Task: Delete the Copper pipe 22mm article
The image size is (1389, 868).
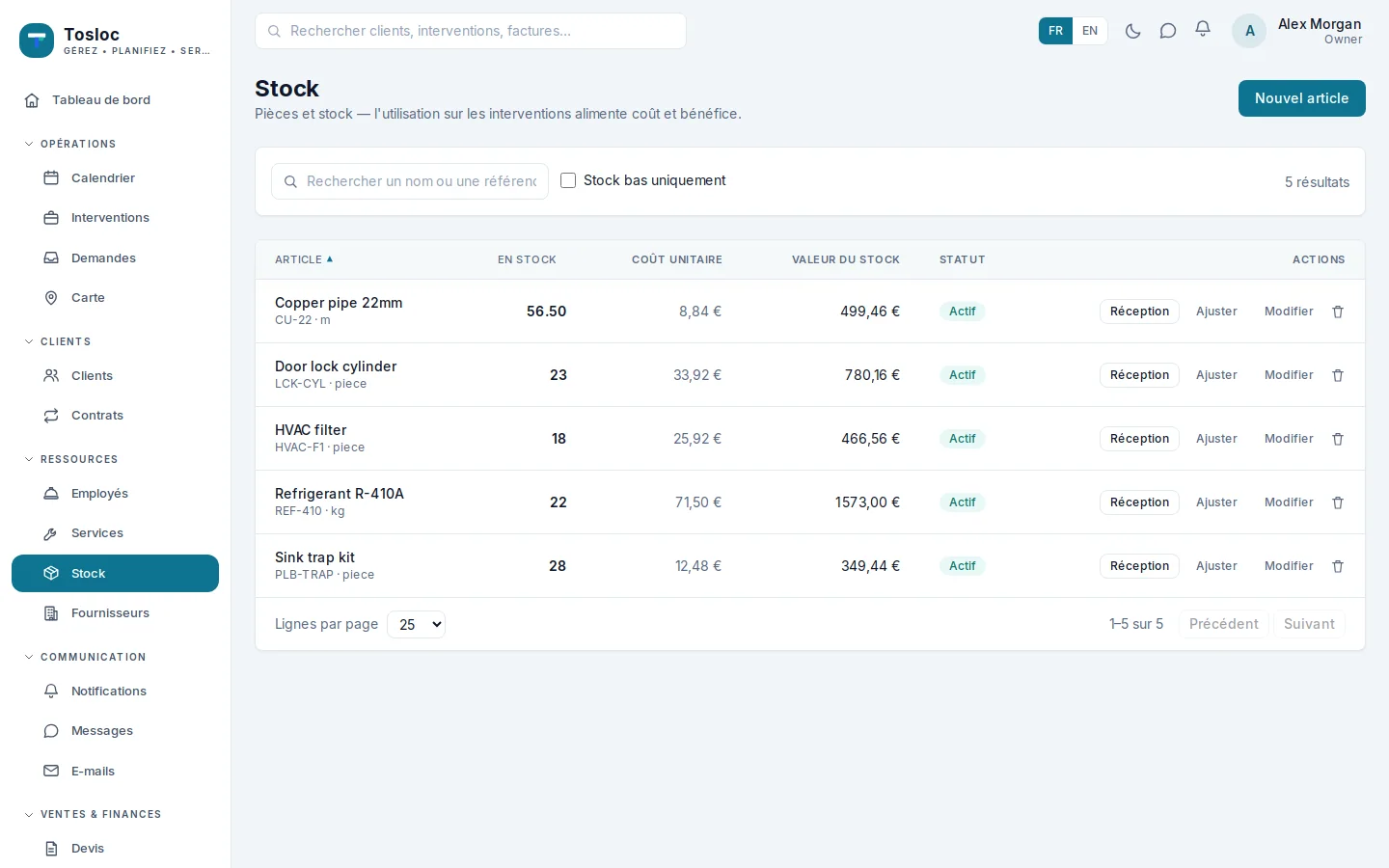Action: pos(1338,312)
